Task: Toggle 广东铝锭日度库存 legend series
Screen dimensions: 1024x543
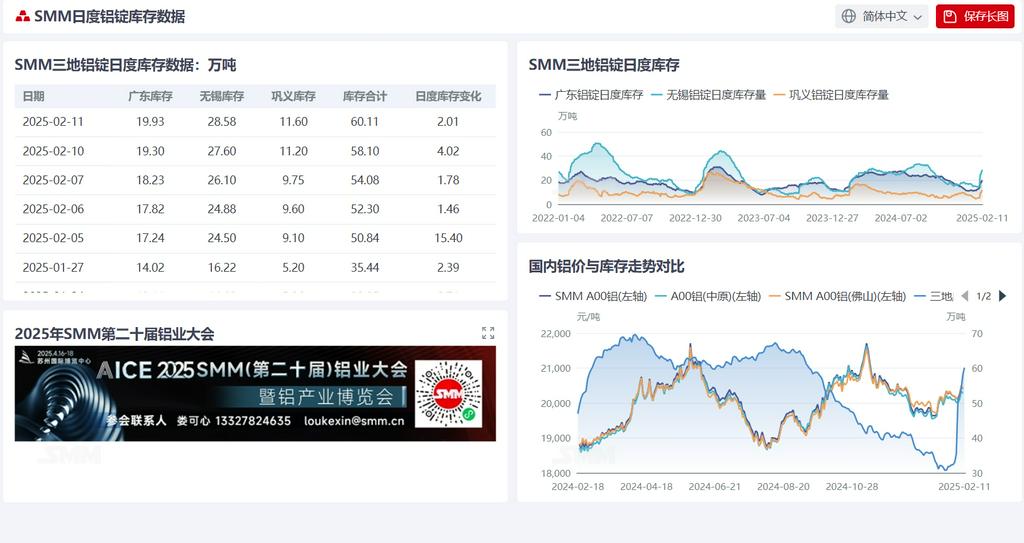Action: tap(591, 95)
